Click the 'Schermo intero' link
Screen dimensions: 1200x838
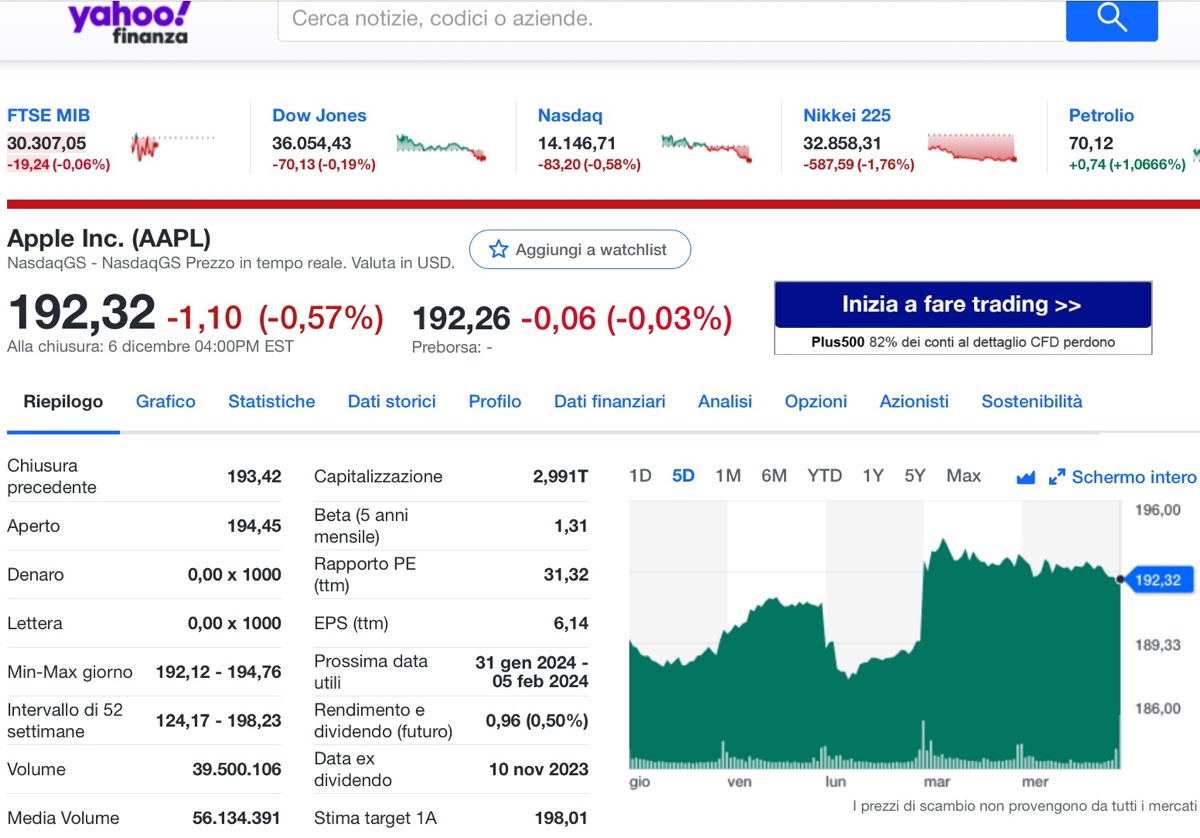coord(1134,478)
